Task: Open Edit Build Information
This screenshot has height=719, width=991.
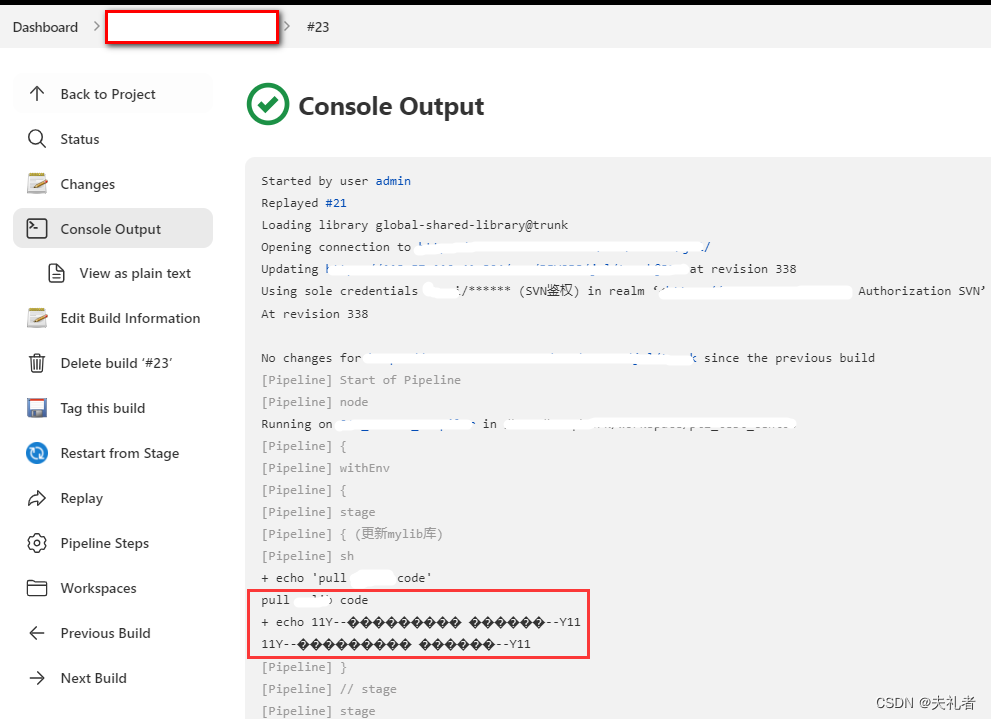Action: (112, 318)
